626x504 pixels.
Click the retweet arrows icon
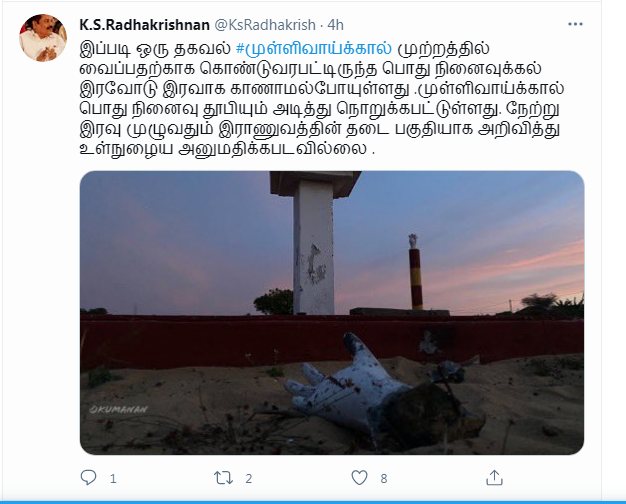click(223, 478)
